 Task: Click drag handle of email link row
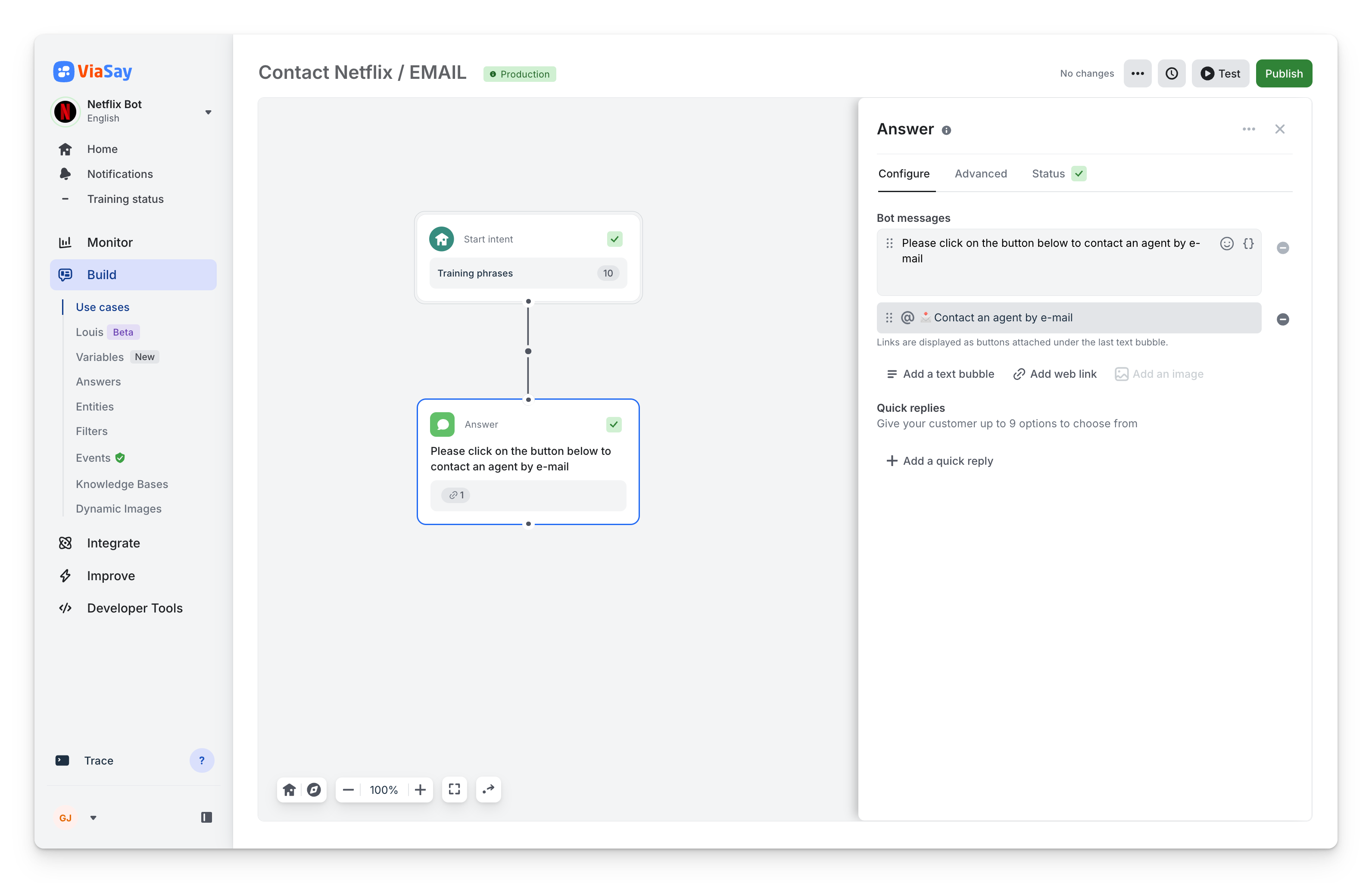889,317
